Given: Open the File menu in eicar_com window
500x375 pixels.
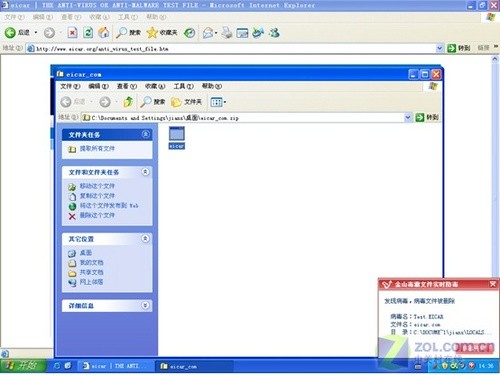Looking at the screenshot, I should [70, 86].
